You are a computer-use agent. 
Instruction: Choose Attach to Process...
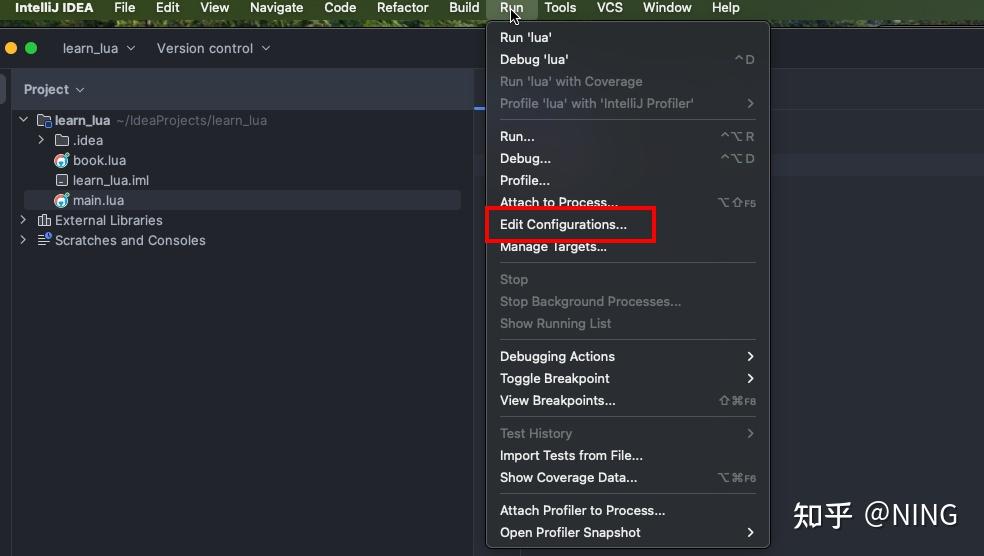(628, 203)
